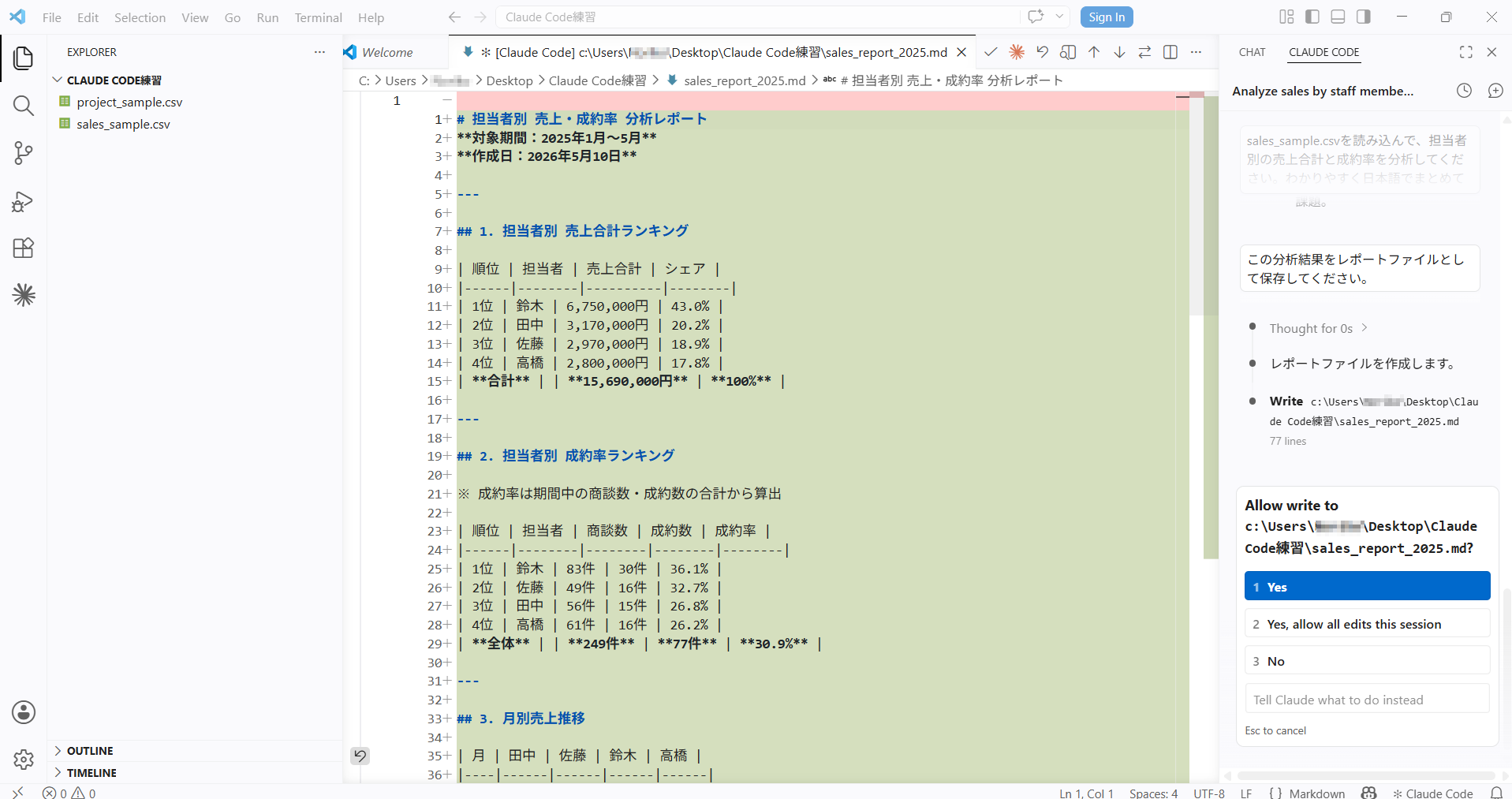
Task: Swap left and right diff sides
Action: [x=1144, y=52]
